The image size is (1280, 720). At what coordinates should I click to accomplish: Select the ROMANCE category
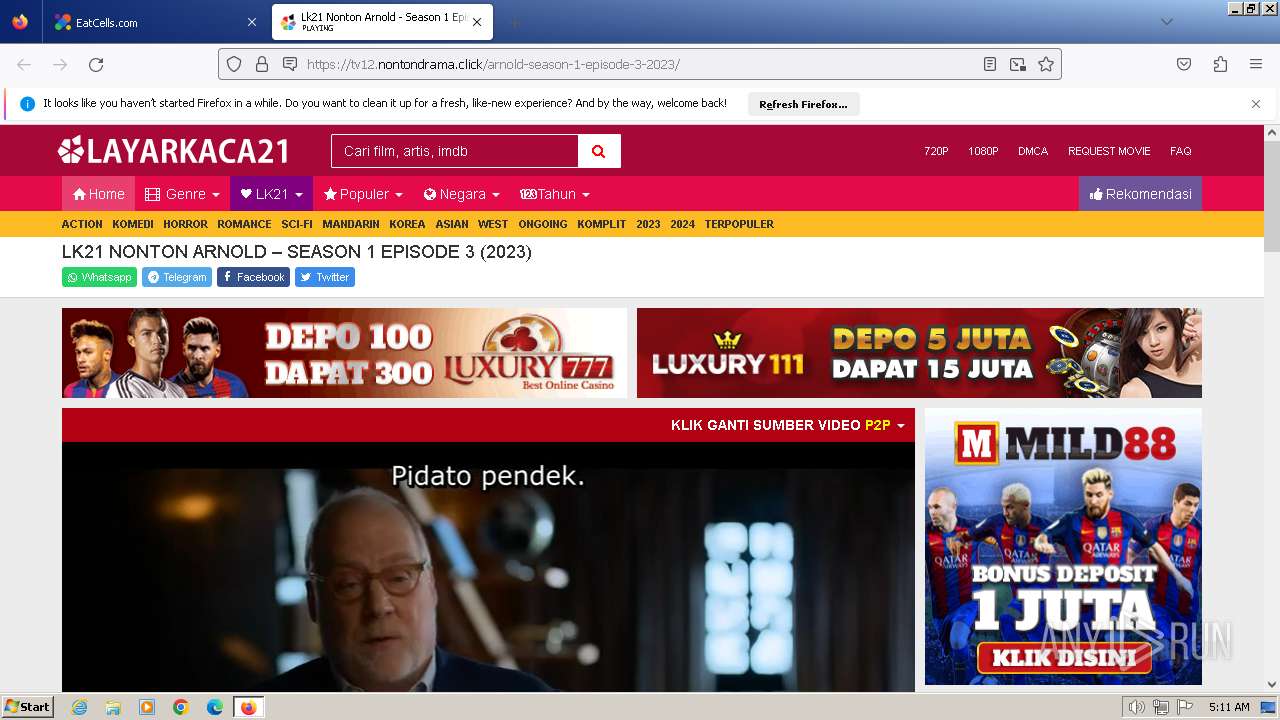(244, 224)
